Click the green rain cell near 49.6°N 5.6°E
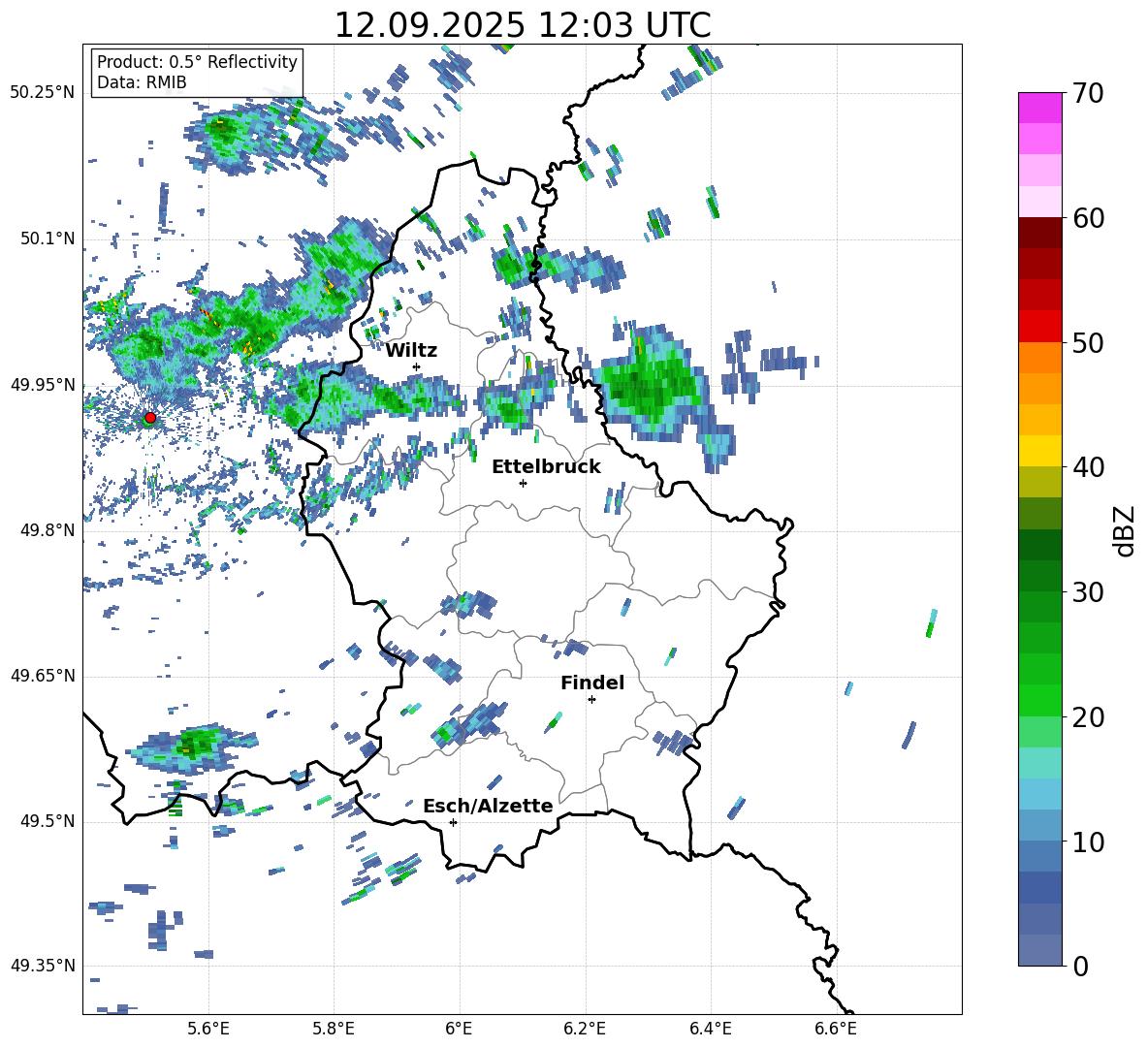 (x=193, y=747)
